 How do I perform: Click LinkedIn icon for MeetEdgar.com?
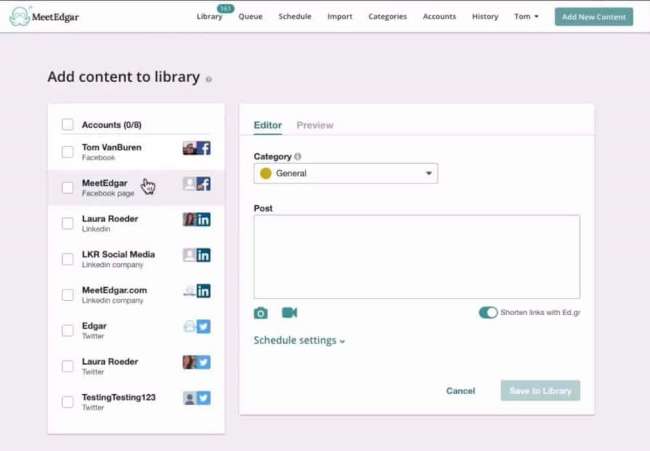pyautogui.click(x=204, y=291)
